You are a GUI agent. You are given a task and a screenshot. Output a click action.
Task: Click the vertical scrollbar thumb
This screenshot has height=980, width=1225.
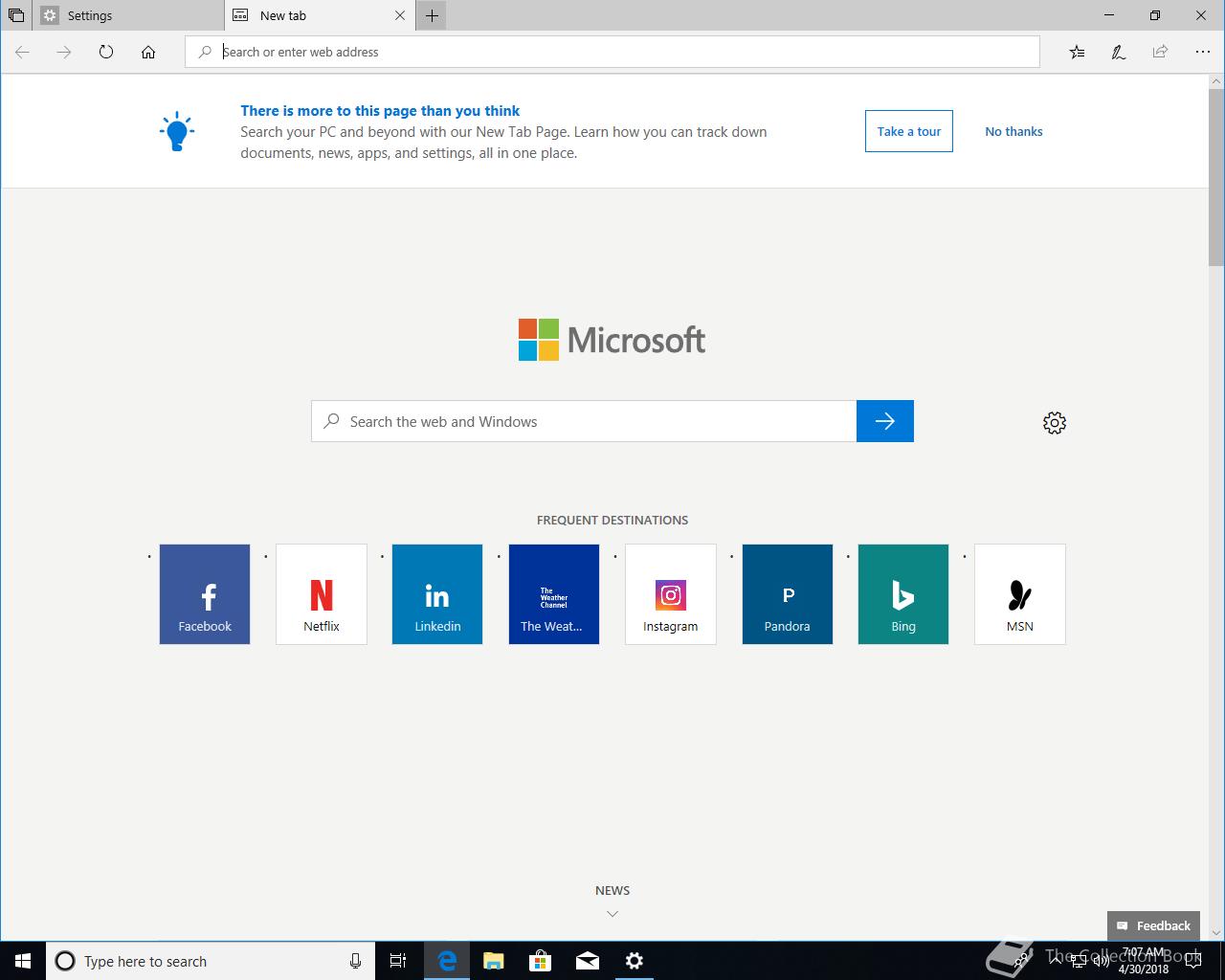click(x=1216, y=177)
